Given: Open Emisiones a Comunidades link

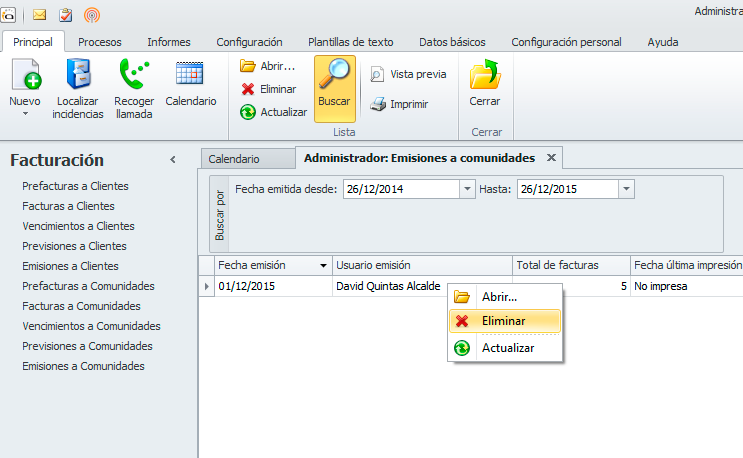Looking at the screenshot, I should point(83,366).
